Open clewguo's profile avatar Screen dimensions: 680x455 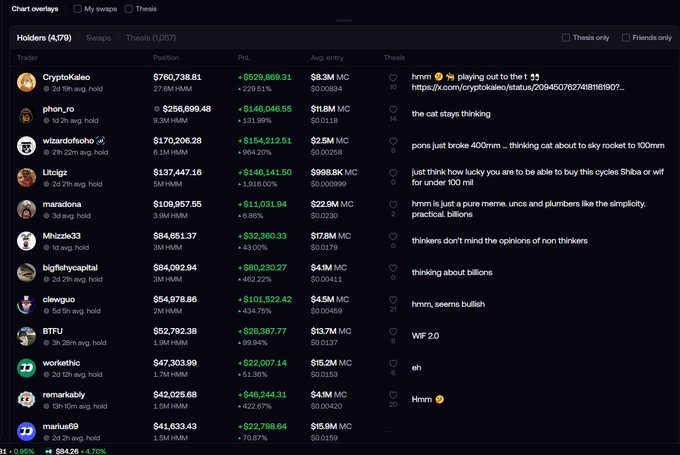[x=26, y=304]
